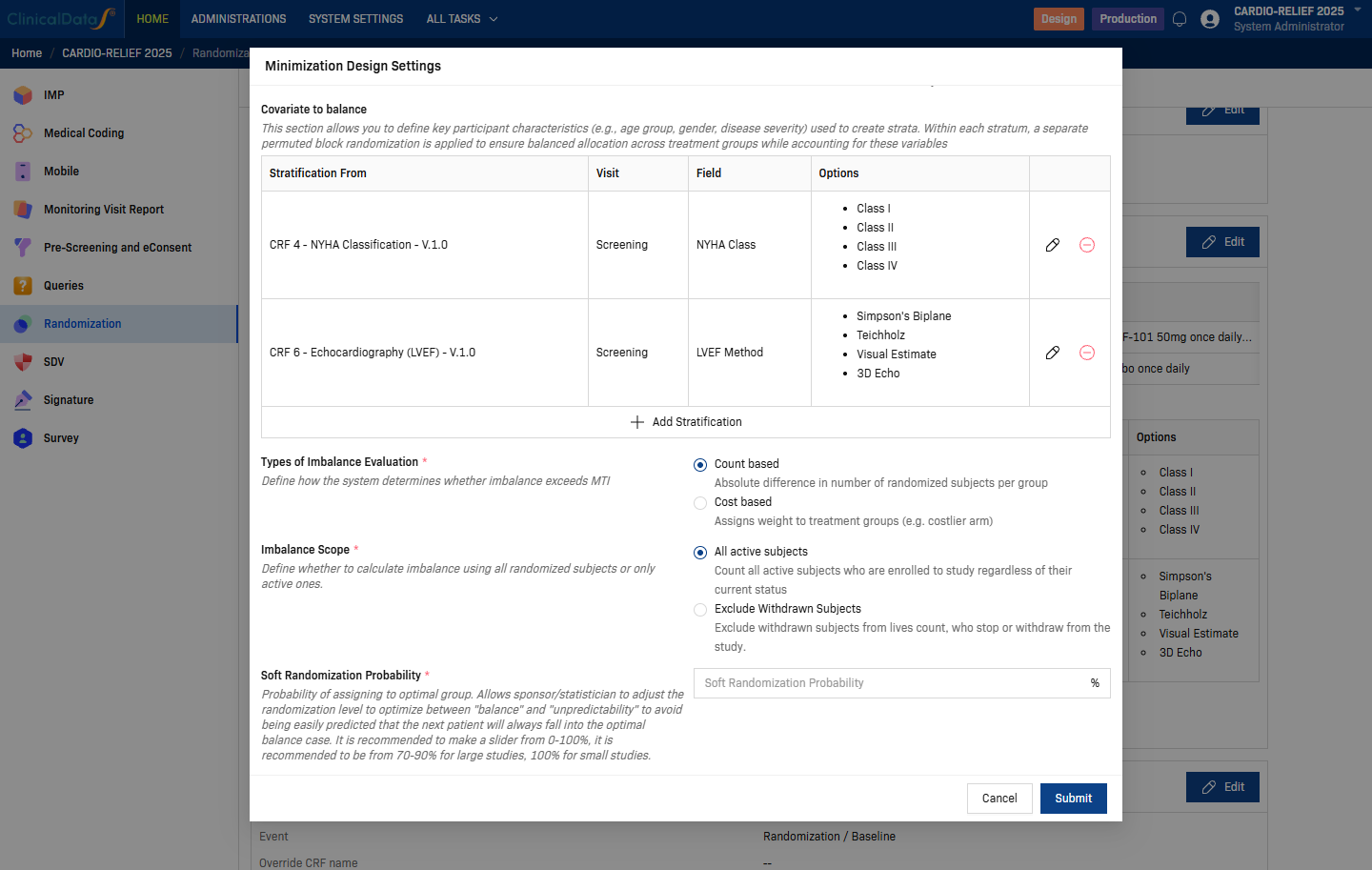Switch to Design mode
Image resolution: width=1372 pixels, height=870 pixels.
pyautogui.click(x=1059, y=19)
